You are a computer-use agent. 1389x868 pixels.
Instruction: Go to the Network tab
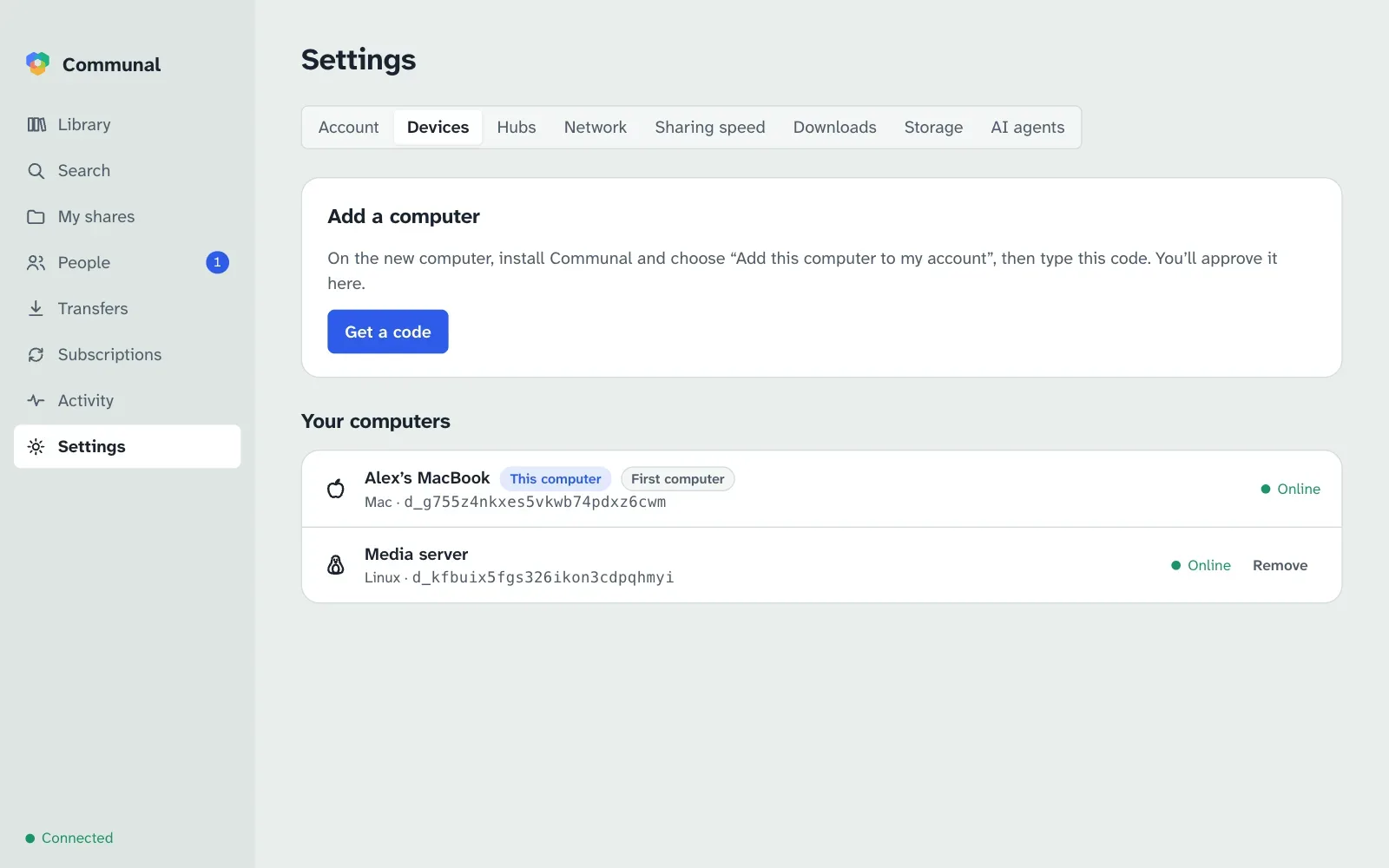point(596,128)
